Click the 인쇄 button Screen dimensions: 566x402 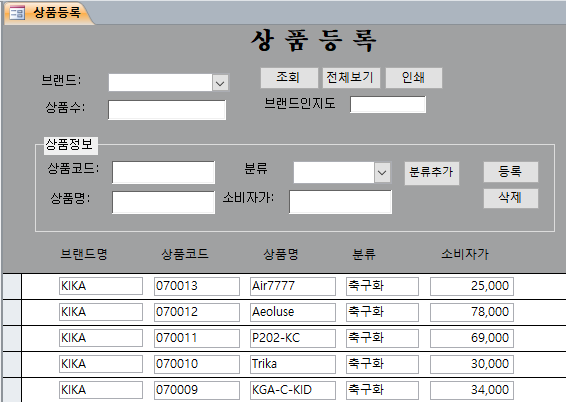point(414,78)
